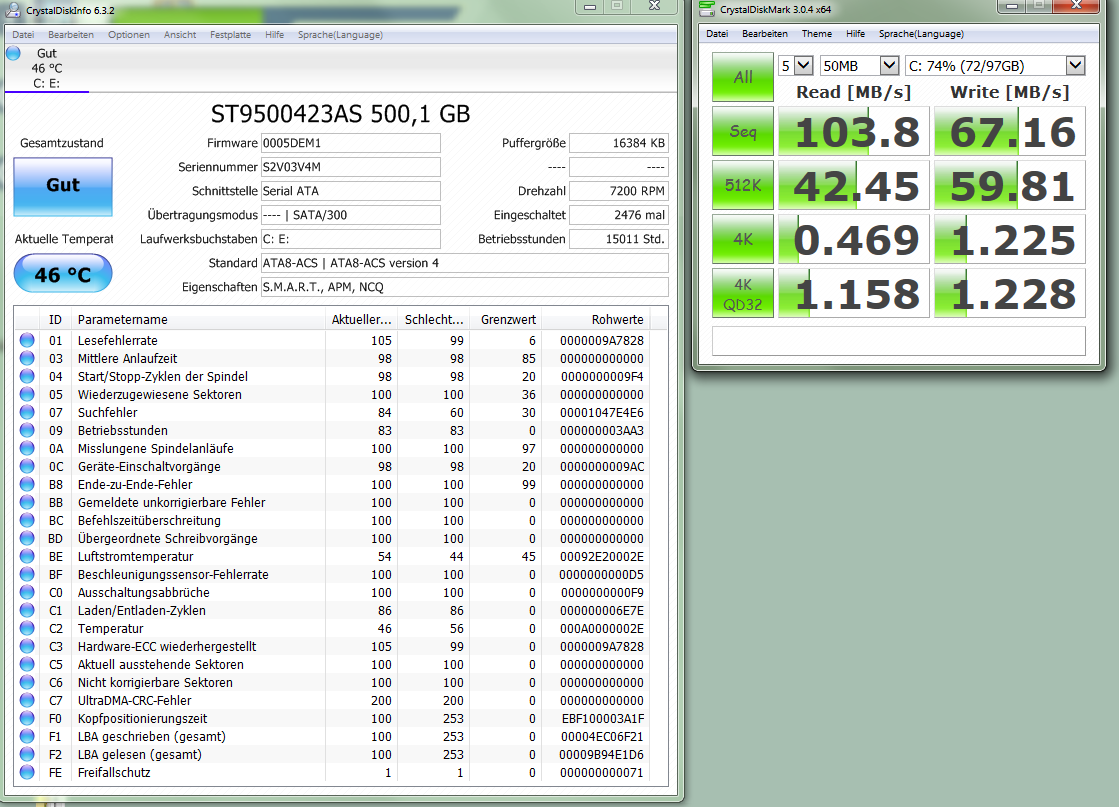
Task: Click the status orb in the UltraDMA-CRC-Fehler row
Action: click(x=27, y=700)
